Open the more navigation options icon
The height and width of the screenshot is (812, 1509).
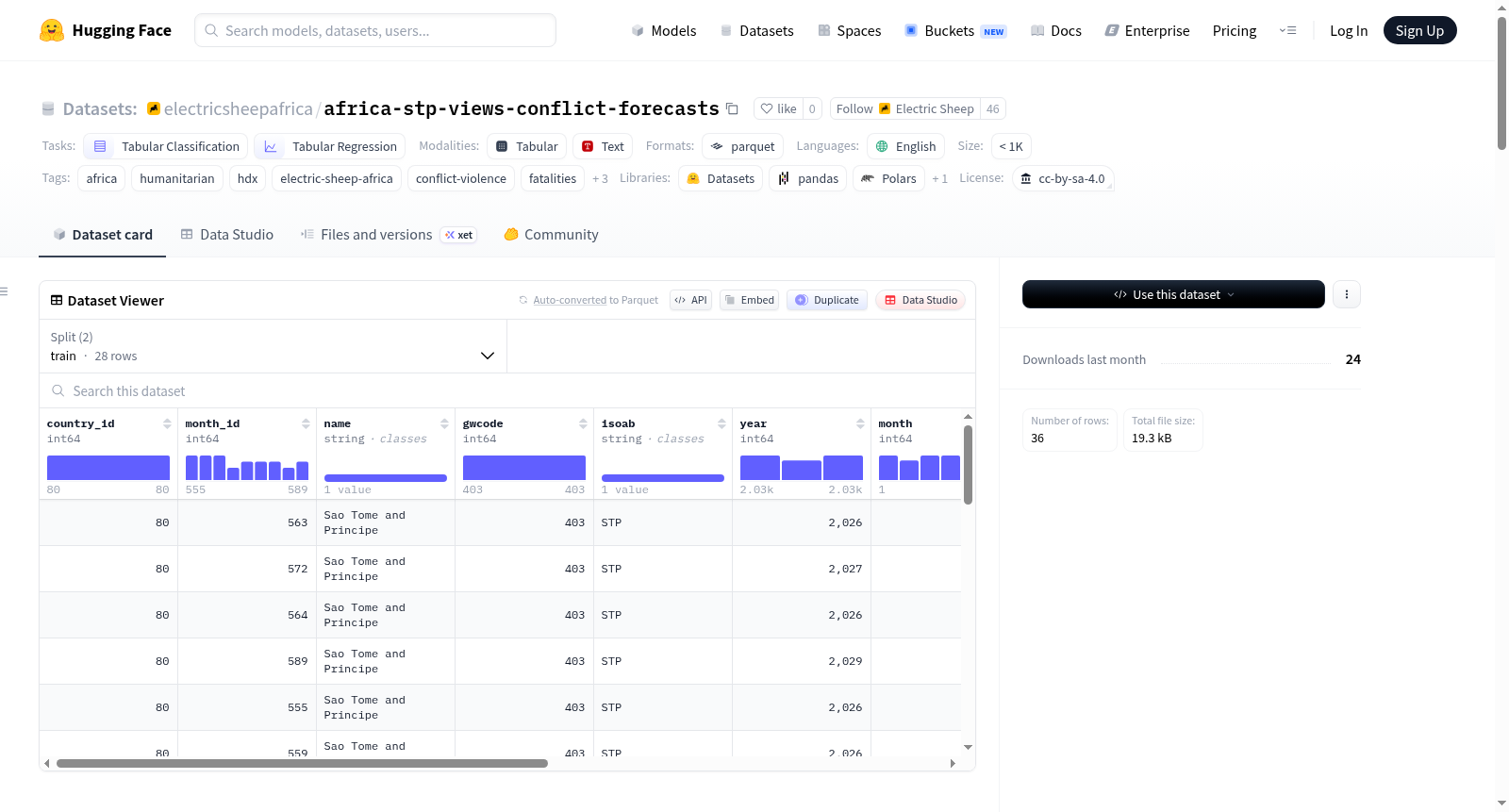(1287, 30)
